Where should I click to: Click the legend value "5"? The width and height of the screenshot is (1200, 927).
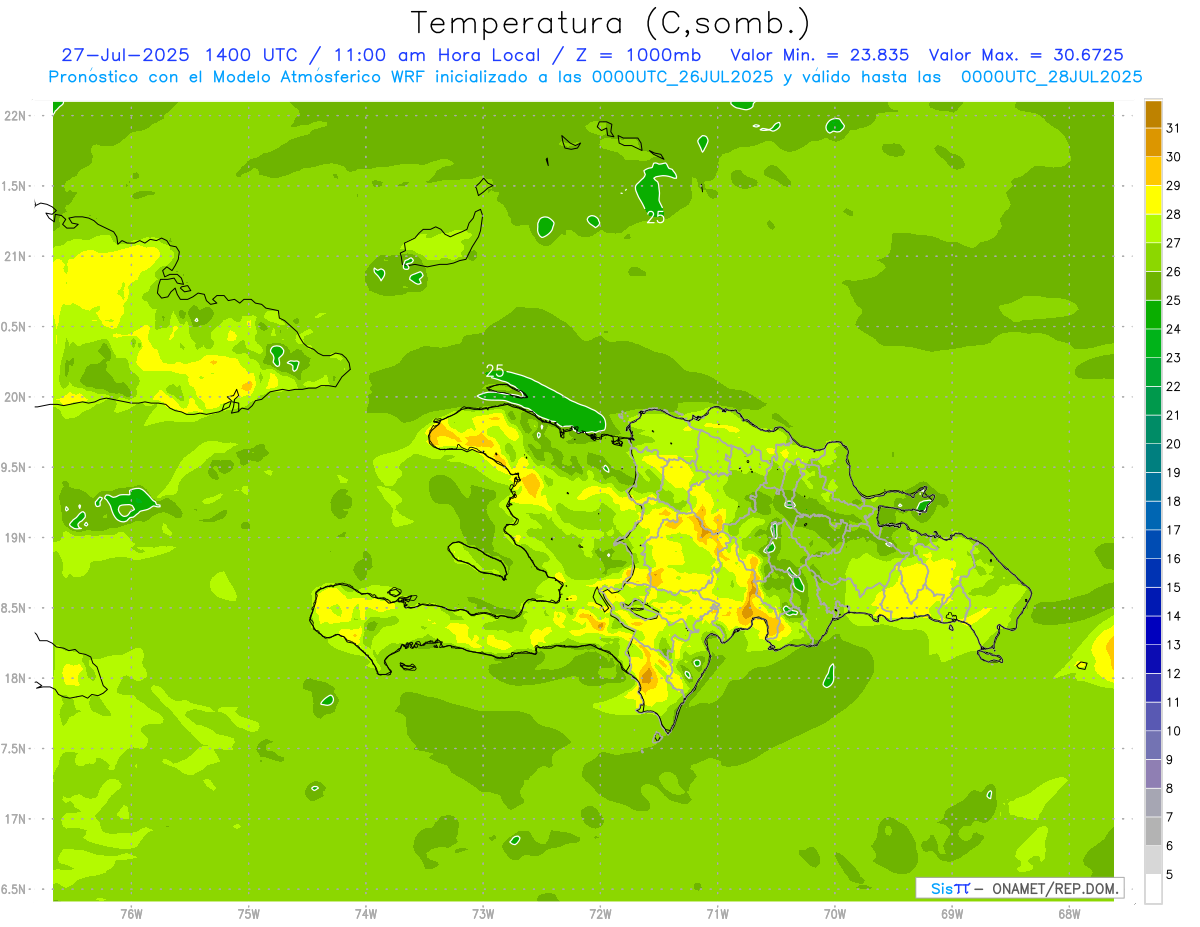coord(1170,874)
